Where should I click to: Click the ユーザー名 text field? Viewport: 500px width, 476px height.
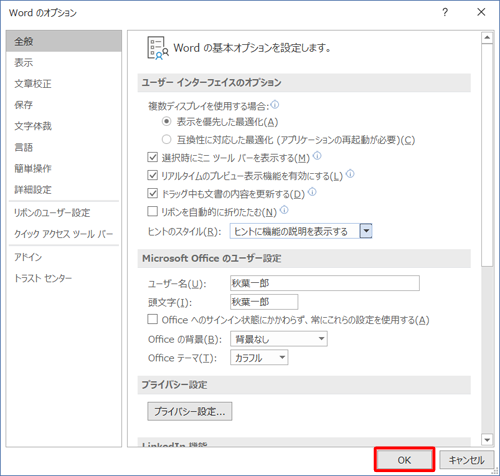tap(325, 283)
